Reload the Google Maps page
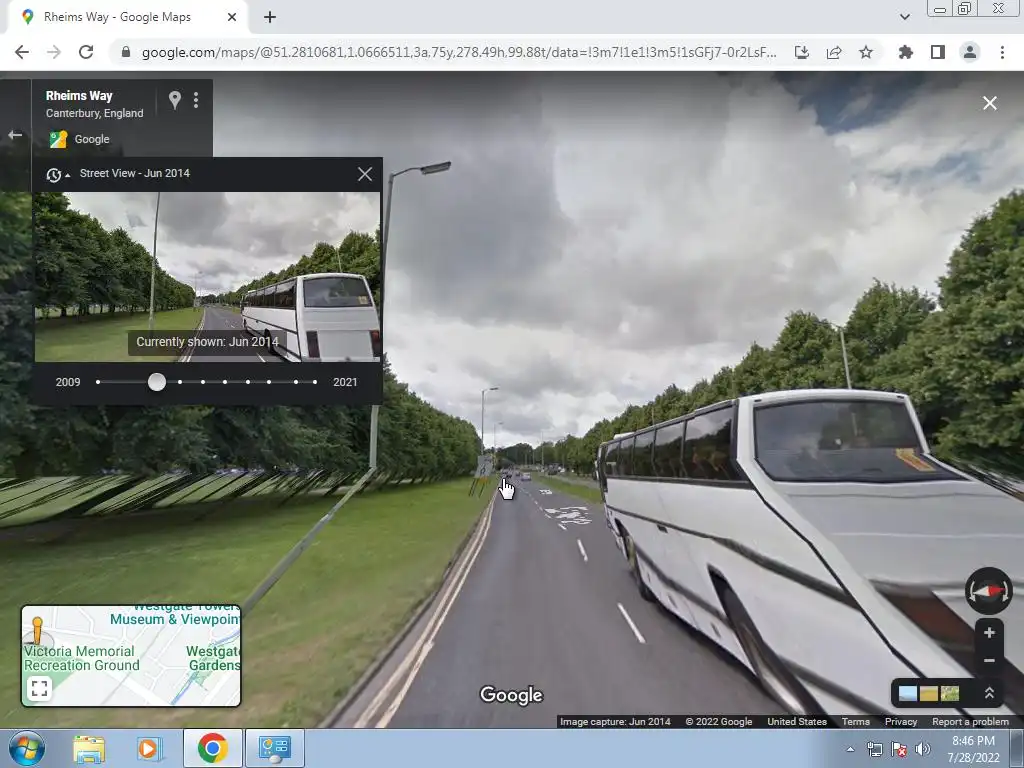This screenshot has height=768, width=1024. coord(86,52)
